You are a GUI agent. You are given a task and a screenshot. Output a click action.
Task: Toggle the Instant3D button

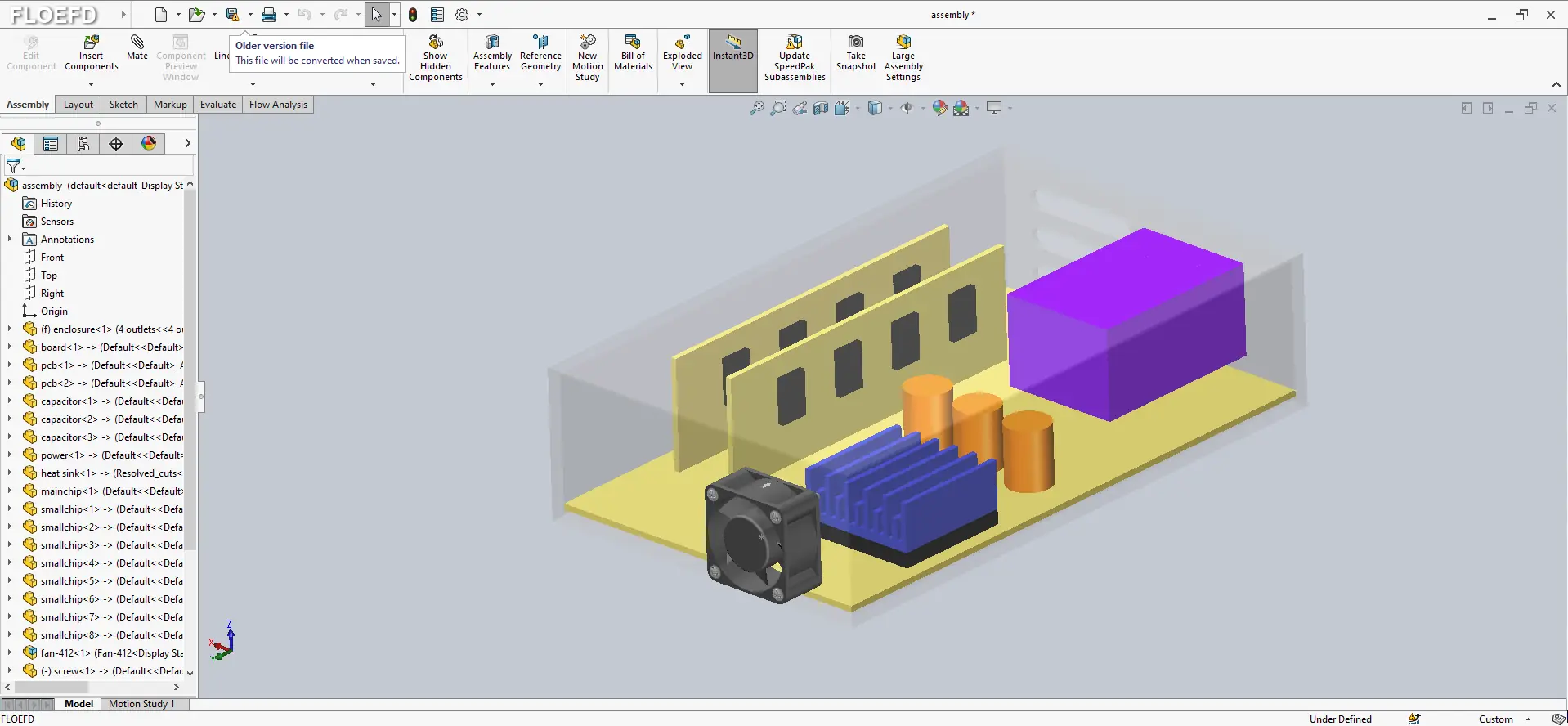click(x=732, y=60)
